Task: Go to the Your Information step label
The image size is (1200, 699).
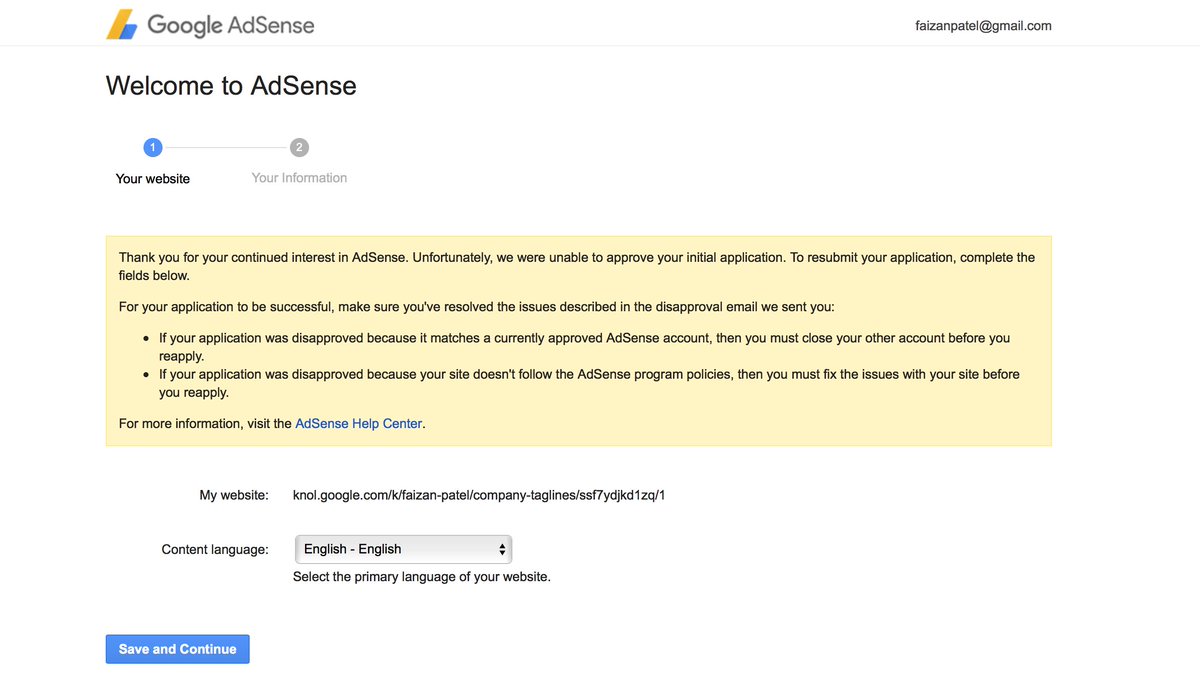Action: click(299, 178)
